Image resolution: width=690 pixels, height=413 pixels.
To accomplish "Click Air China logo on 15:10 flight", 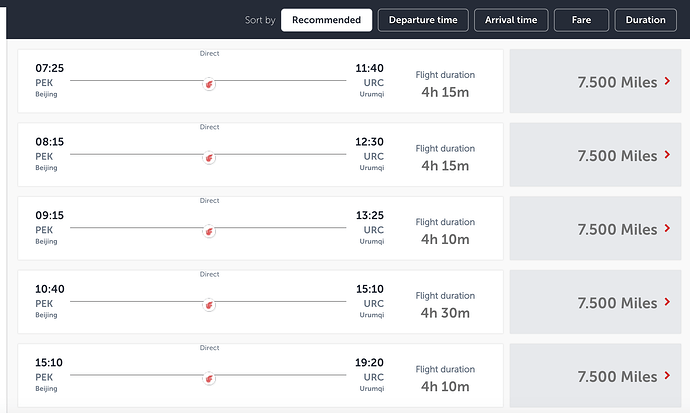I will [x=209, y=378].
